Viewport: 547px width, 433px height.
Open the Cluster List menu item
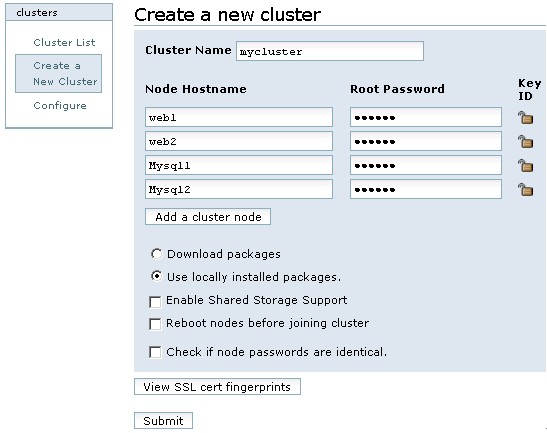pos(64,43)
